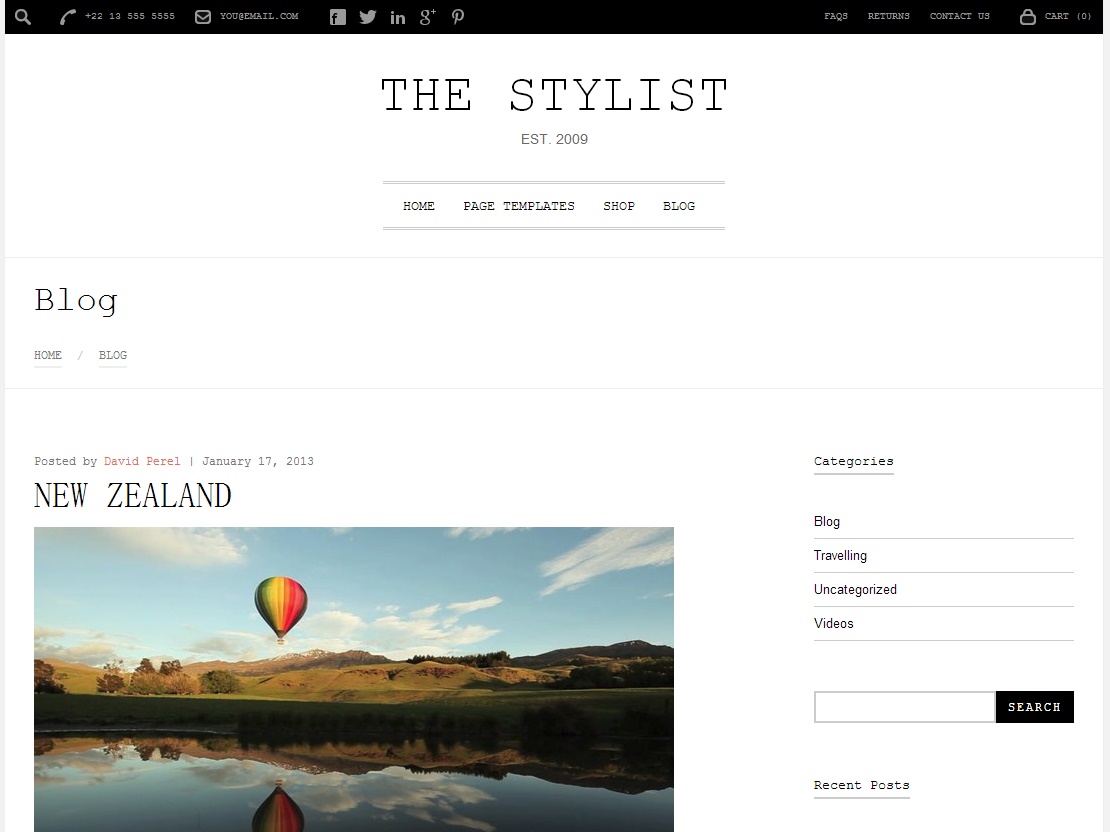This screenshot has width=1110, height=832.
Task: Open the Pinterest social icon
Action: click(458, 17)
